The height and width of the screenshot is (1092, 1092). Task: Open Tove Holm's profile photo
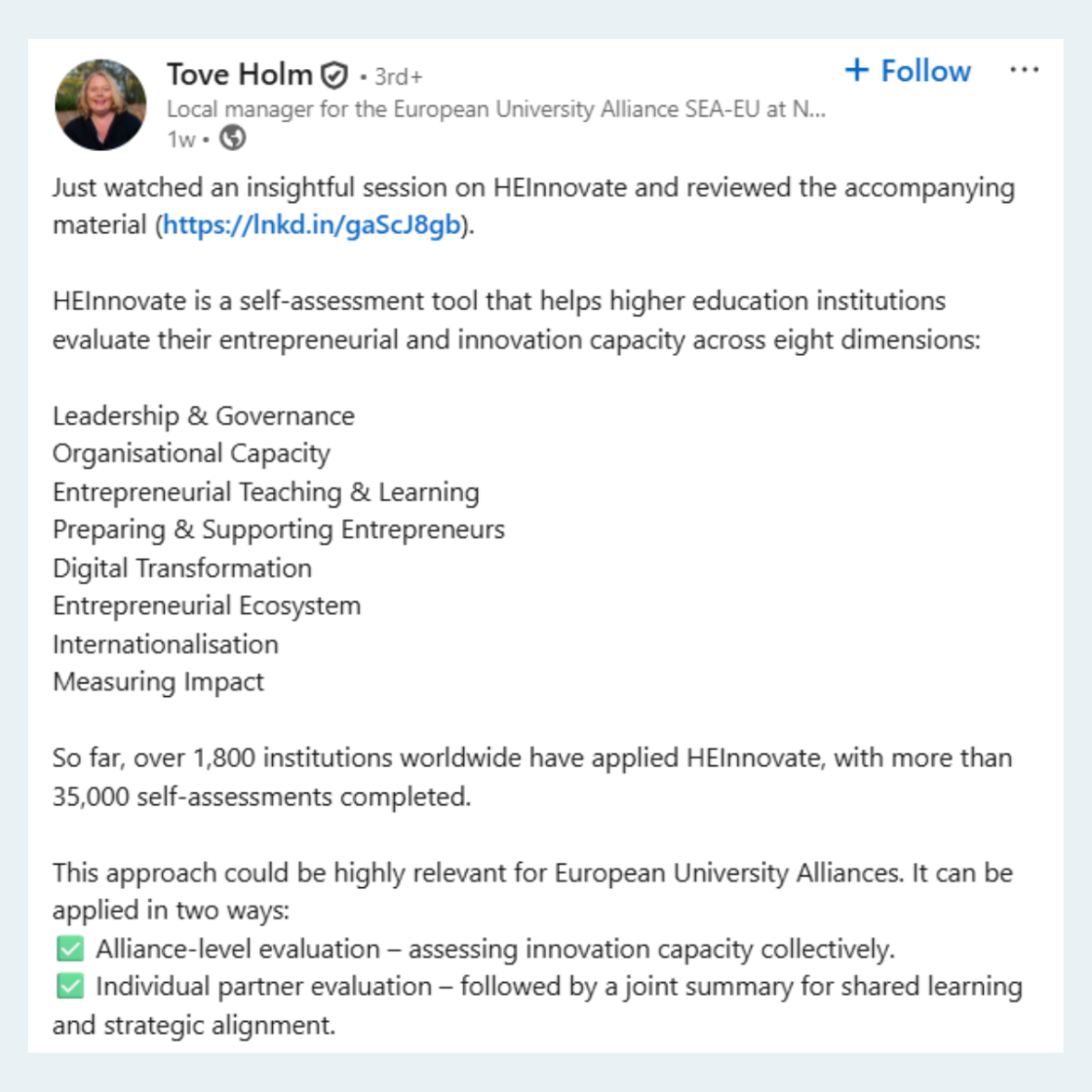[100, 104]
